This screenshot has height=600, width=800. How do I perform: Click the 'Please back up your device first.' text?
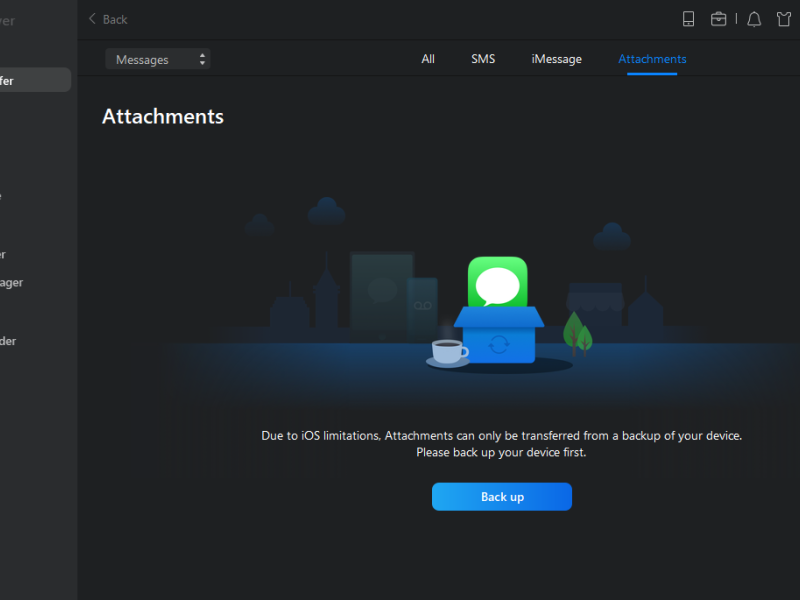(501, 453)
